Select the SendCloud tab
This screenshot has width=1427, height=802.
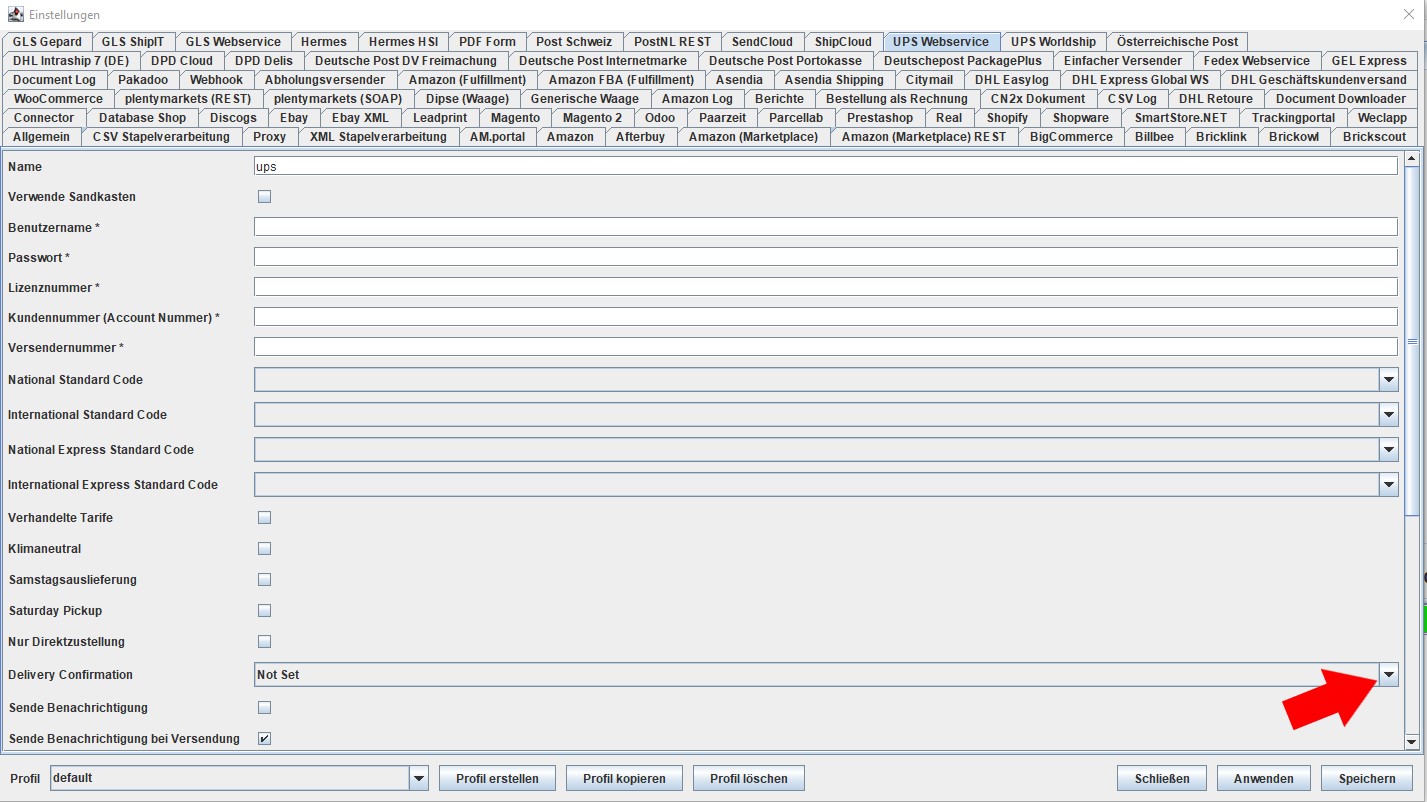point(762,42)
